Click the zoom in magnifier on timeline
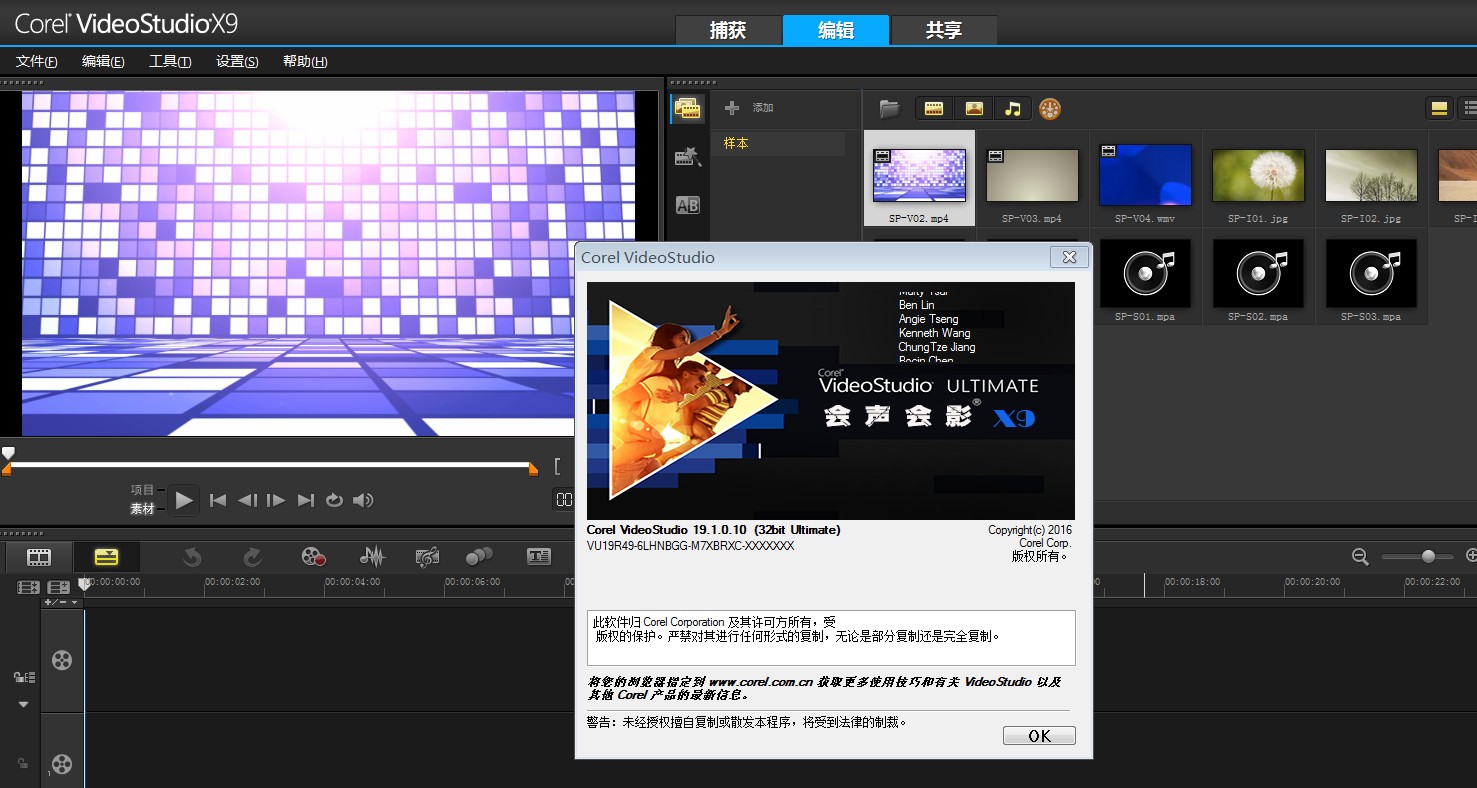1477x788 pixels. pyautogui.click(x=1471, y=556)
